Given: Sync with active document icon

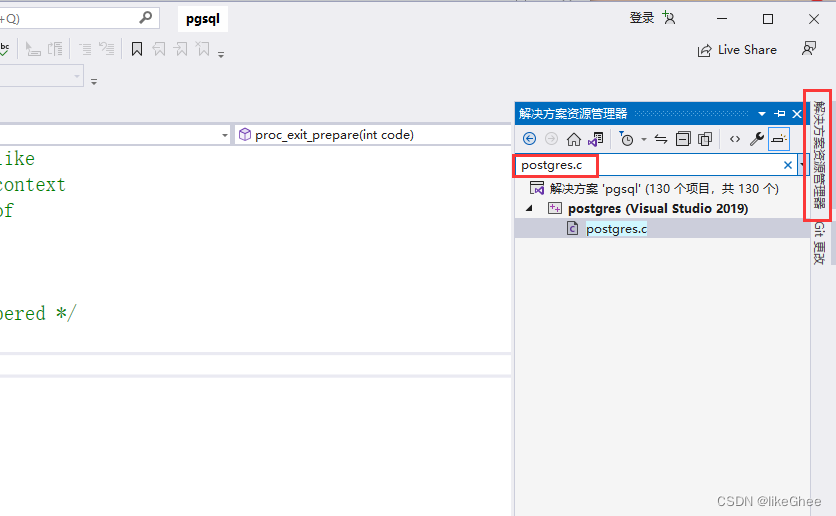Looking at the screenshot, I should click(661, 139).
